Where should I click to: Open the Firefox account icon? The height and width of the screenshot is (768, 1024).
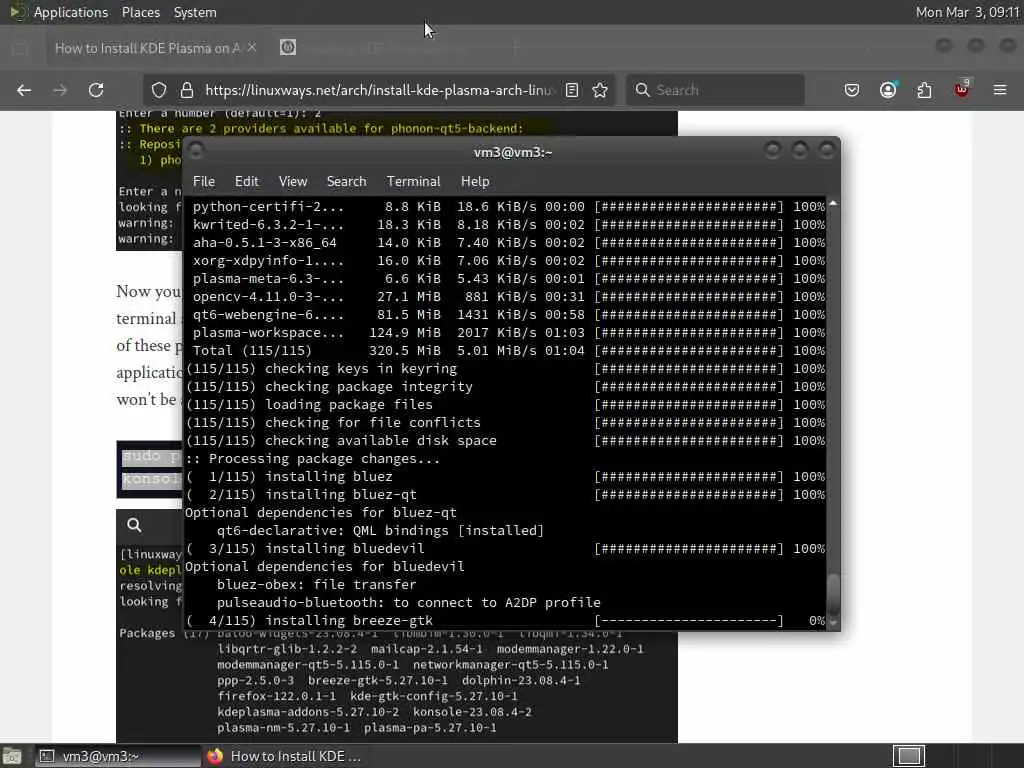click(x=888, y=90)
